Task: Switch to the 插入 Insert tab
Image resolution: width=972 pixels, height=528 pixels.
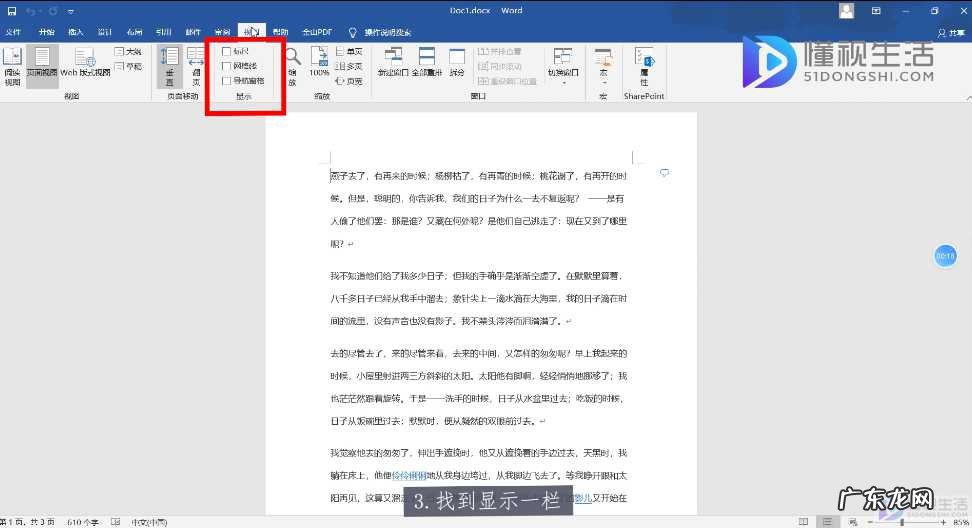Action: [76, 32]
